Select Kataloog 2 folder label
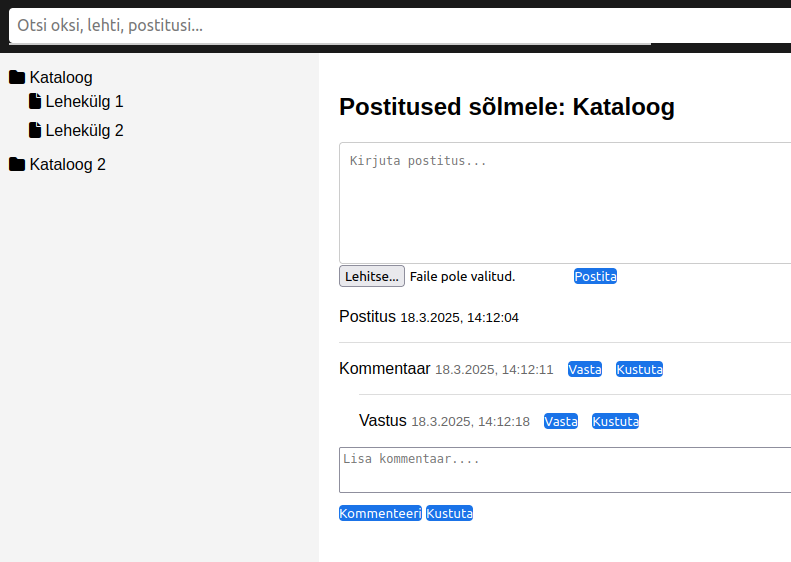Viewport: 791px width, 562px height. tap(68, 165)
